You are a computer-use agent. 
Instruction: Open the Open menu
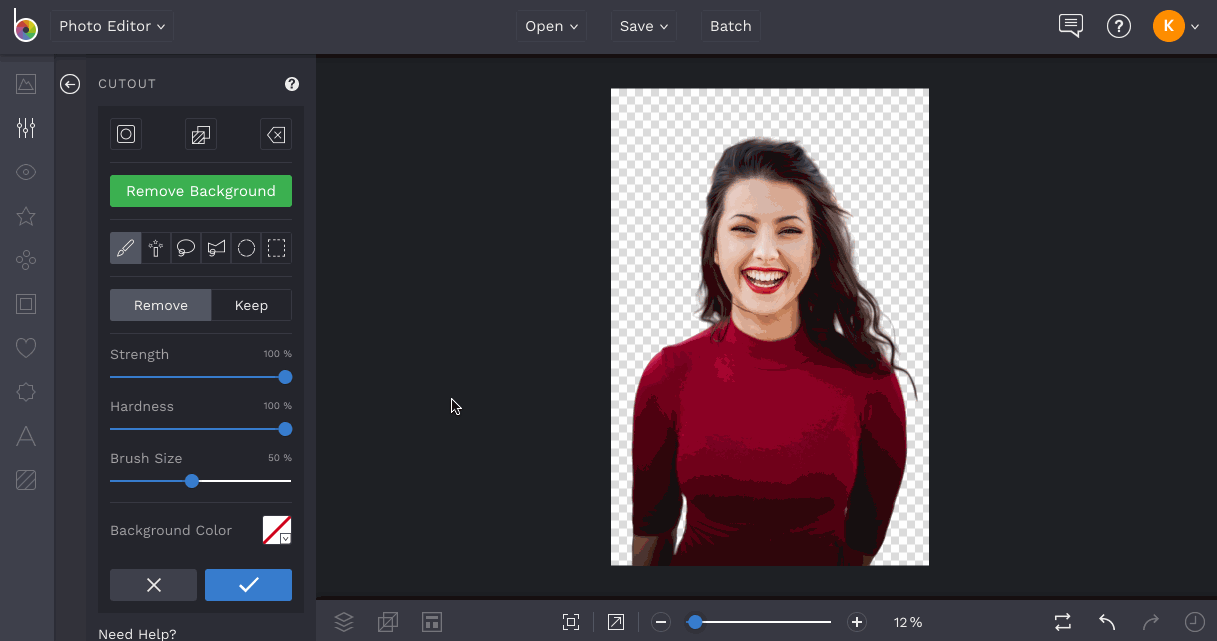click(551, 26)
